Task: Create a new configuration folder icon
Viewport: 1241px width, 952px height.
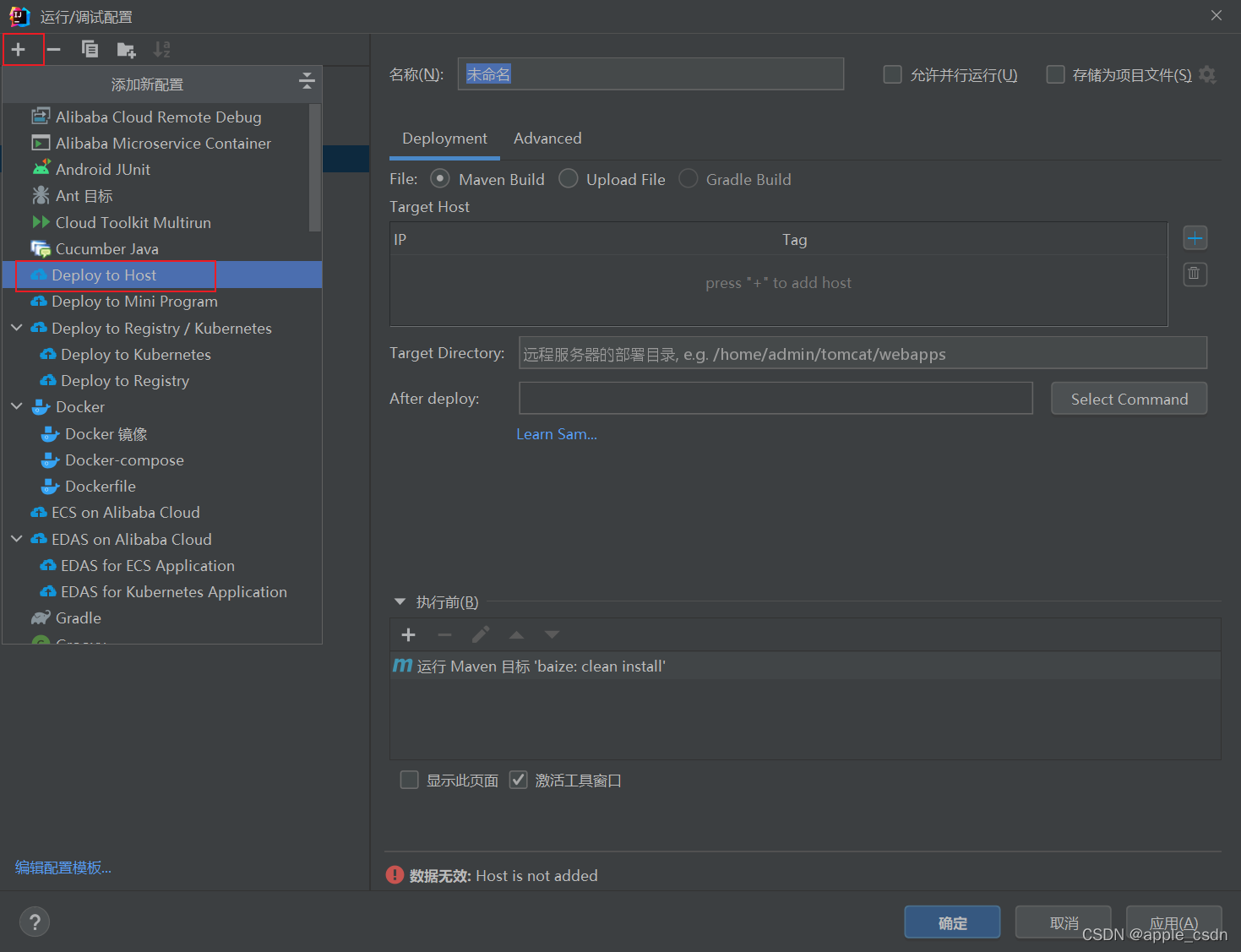Action: (125, 49)
